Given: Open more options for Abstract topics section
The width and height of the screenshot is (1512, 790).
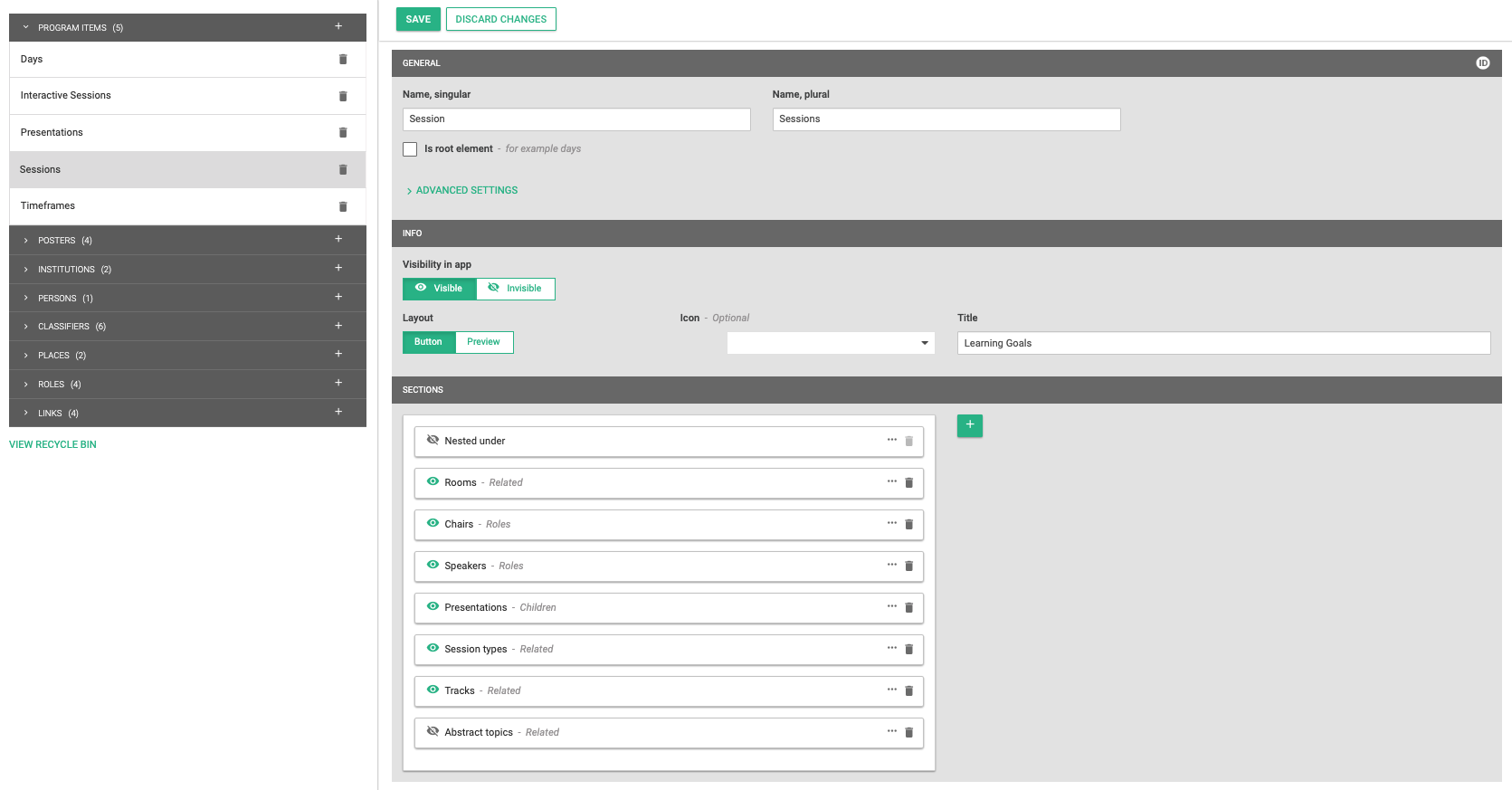Looking at the screenshot, I should [892, 731].
